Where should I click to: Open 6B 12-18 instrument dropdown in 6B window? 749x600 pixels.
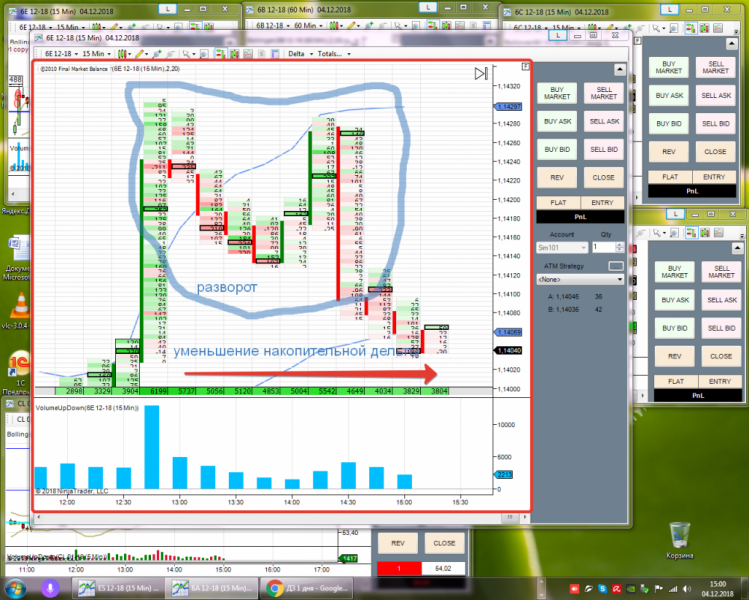(272, 25)
